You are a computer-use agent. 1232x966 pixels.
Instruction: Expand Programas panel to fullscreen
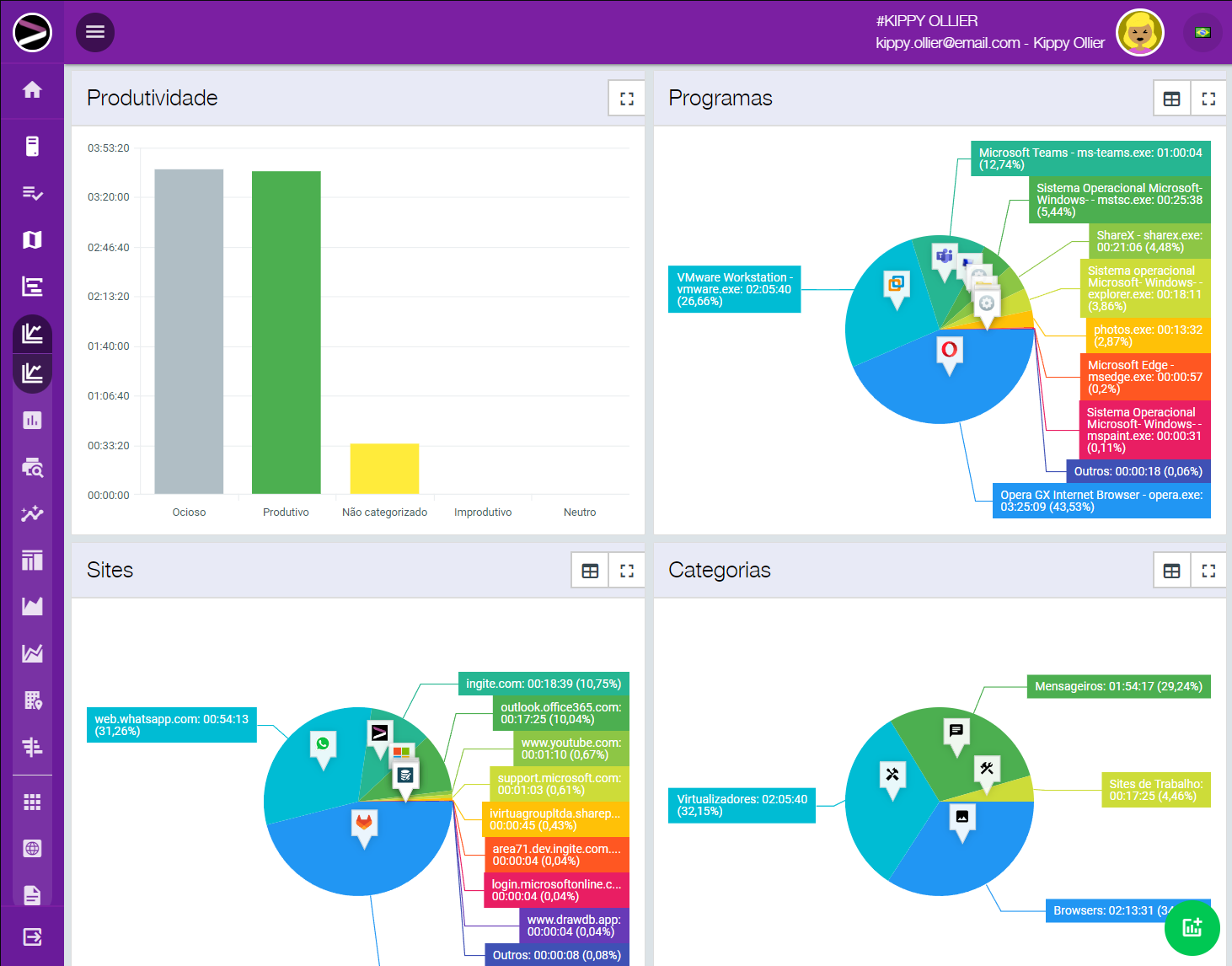[1208, 99]
